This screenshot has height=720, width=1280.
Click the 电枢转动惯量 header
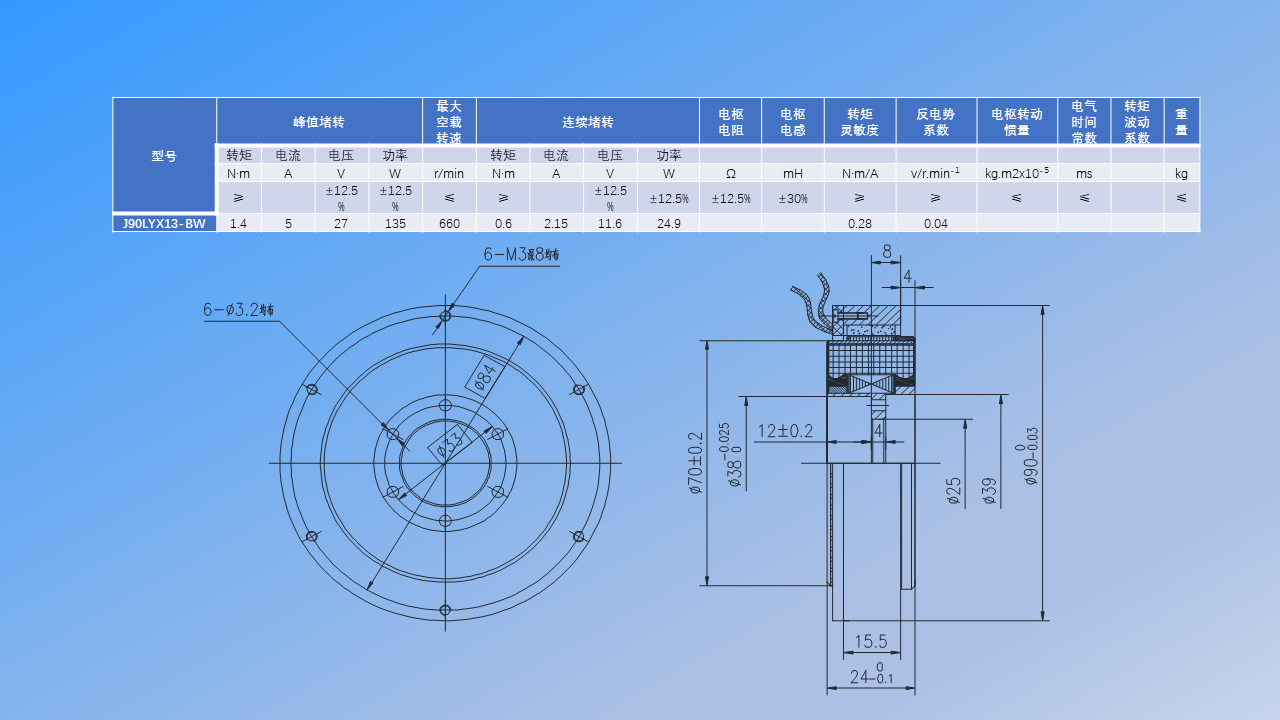click(1017, 122)
